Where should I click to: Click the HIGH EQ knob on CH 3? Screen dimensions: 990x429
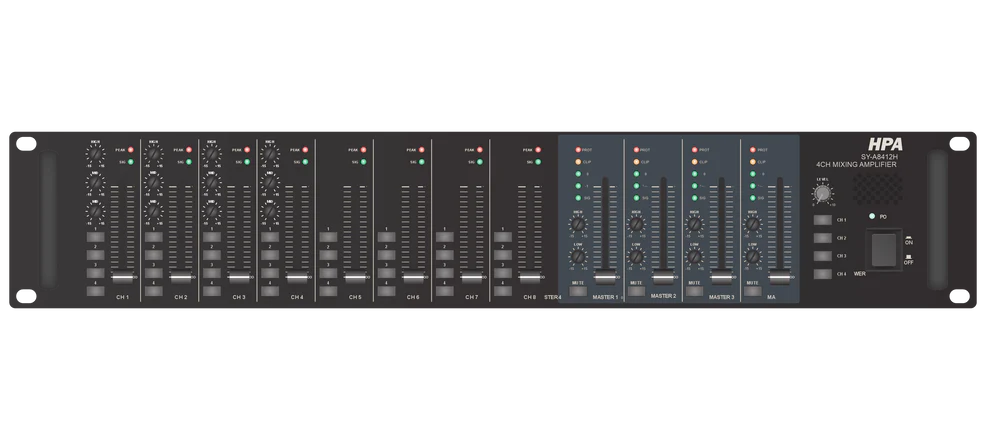point(211,154)
